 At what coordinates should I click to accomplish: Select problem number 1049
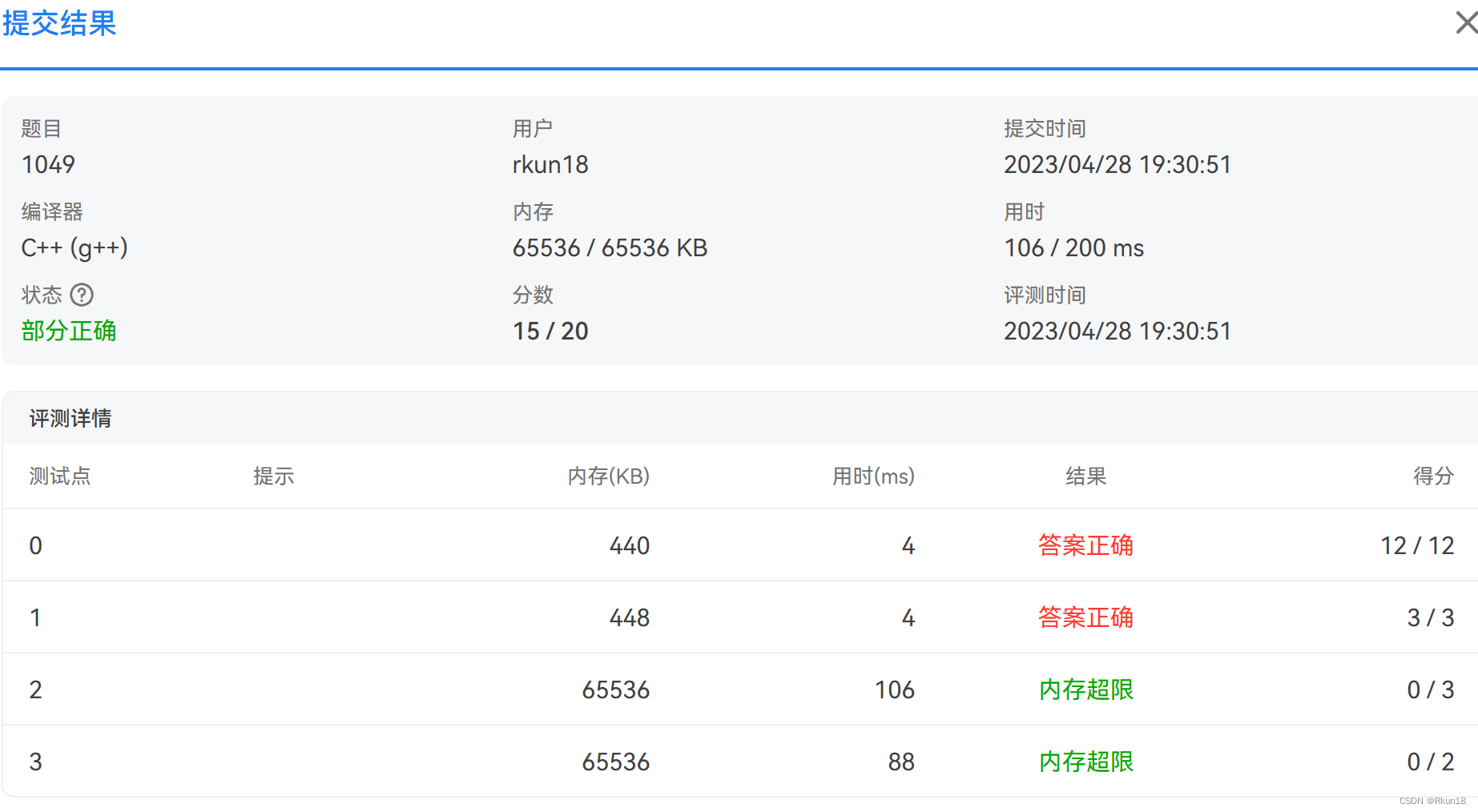click(x=48, y=164)
